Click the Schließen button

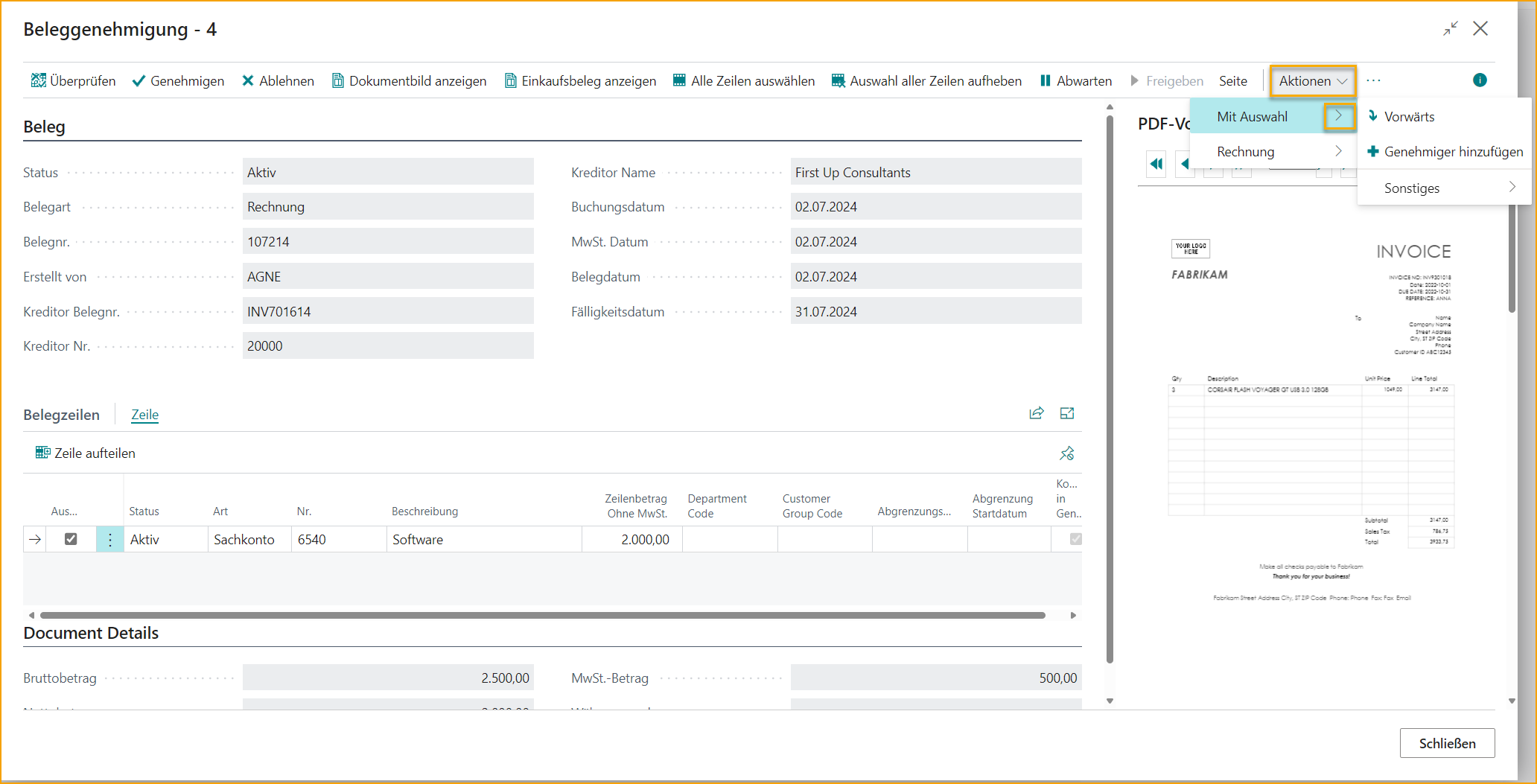click(1446, 743)
